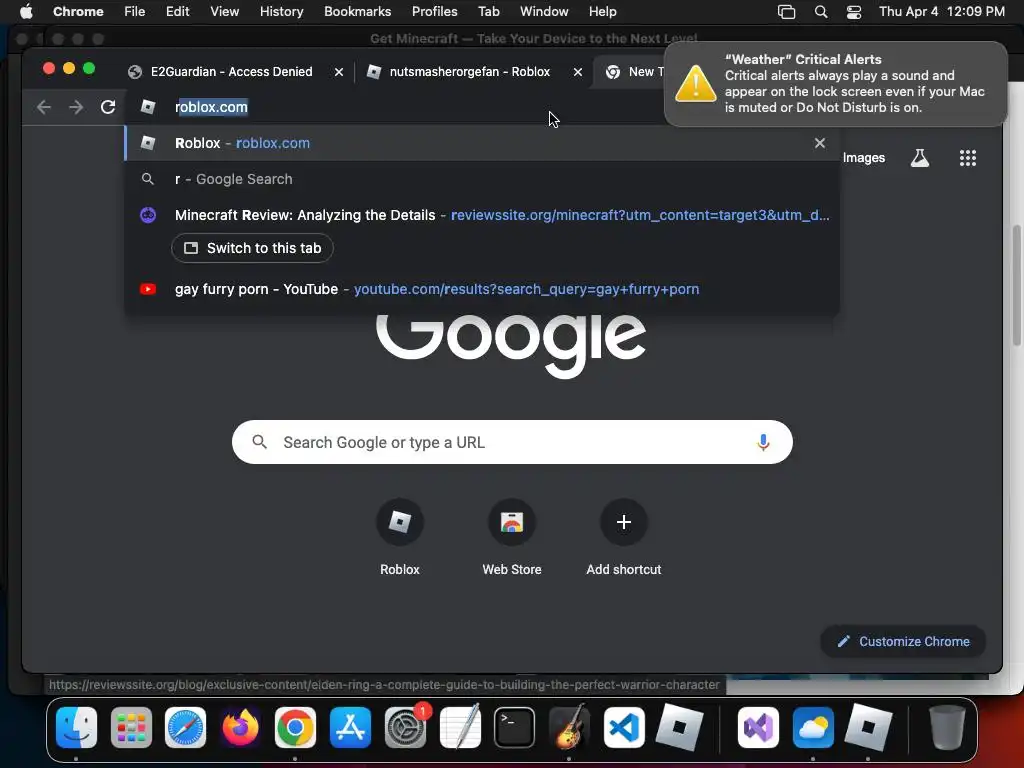Click the Google search box
Screen dimensions: 1024x768
(512, 442)
